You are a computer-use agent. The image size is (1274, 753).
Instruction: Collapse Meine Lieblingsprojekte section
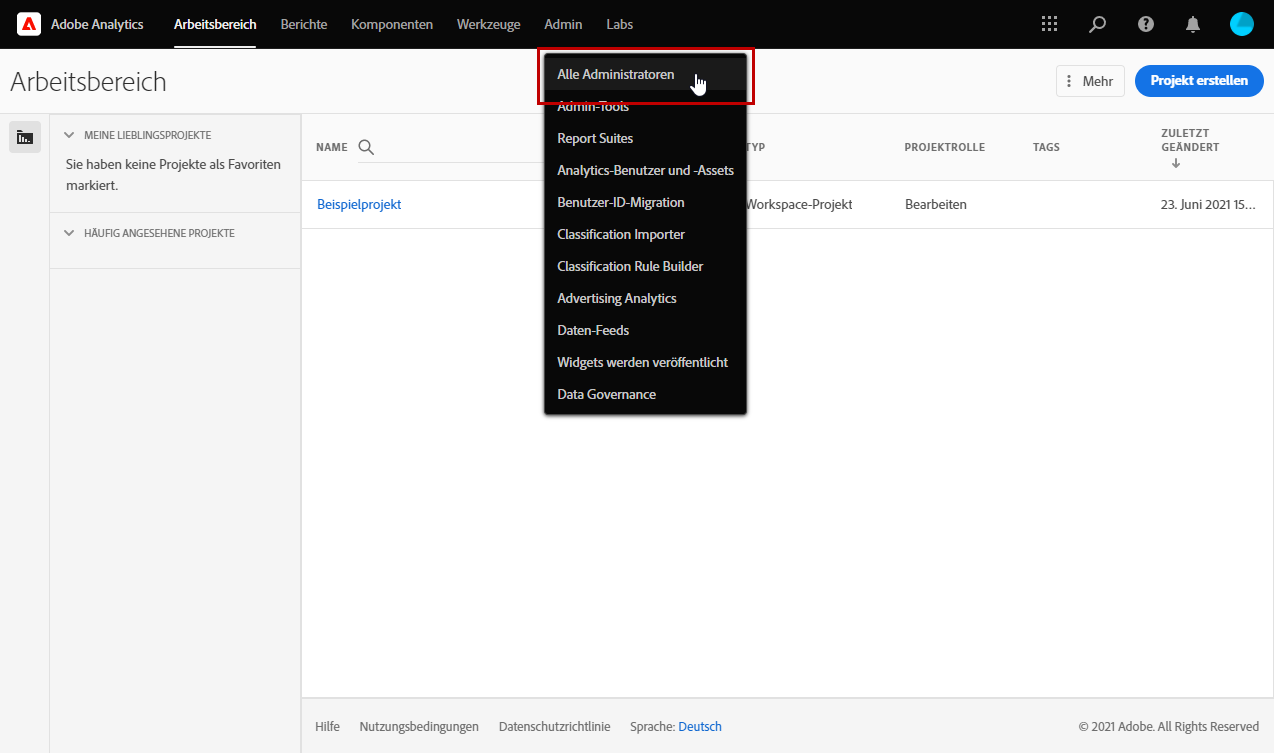tap(69, 135)
